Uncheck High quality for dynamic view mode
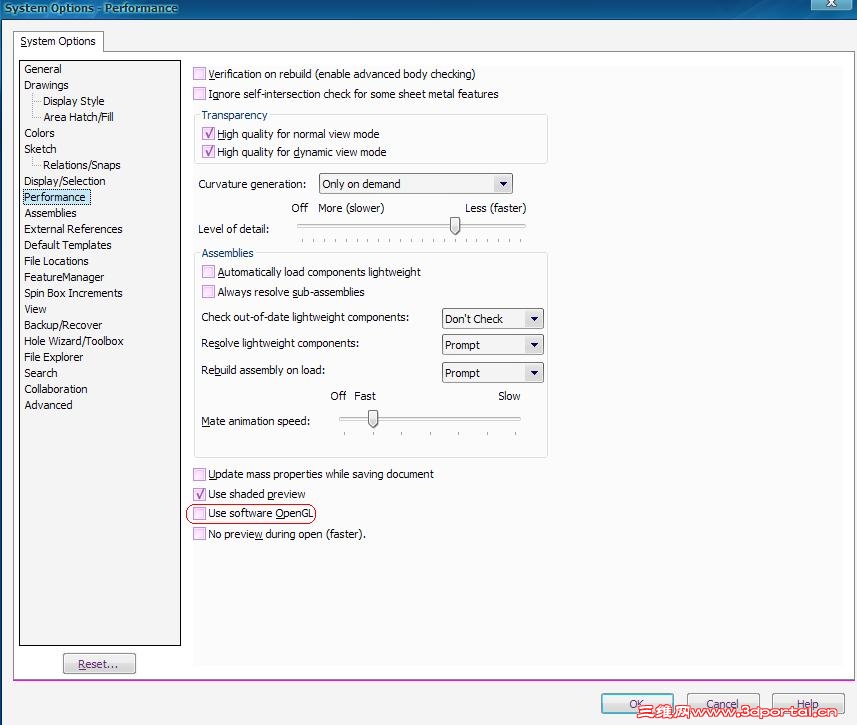The image size is (857, 725). (208, 151)
